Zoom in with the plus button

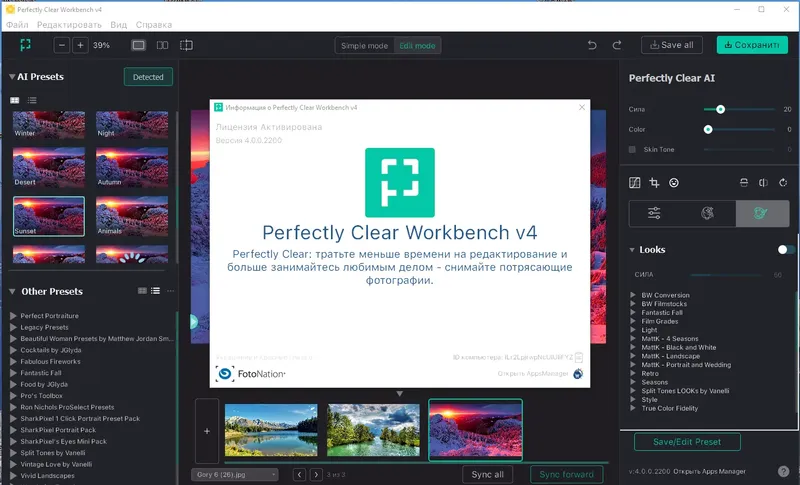[80, 45]
